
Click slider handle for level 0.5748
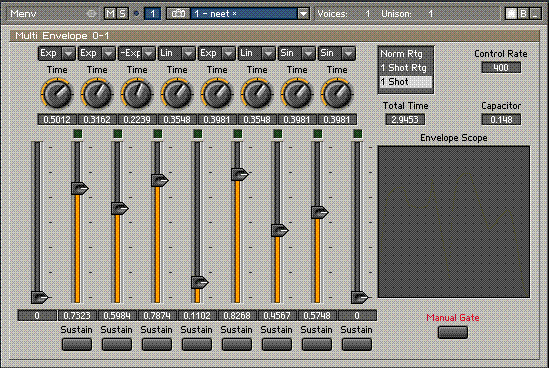pyautogui.click(x=319, y=212)
